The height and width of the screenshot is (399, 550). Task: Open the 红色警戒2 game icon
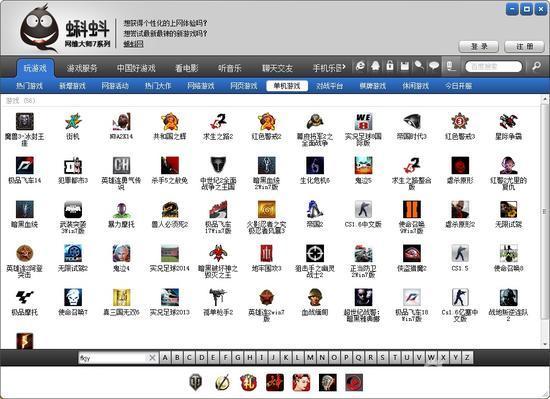(x=267, y=122)
